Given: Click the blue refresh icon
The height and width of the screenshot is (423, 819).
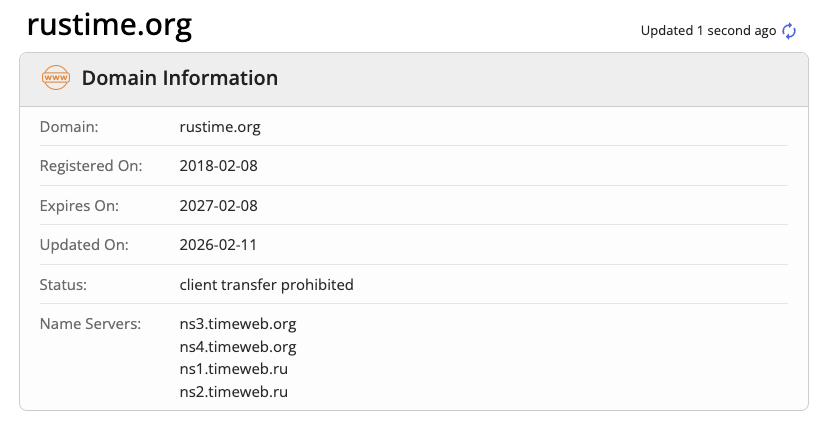Looking at the screenshot, I should click(789, 31).
